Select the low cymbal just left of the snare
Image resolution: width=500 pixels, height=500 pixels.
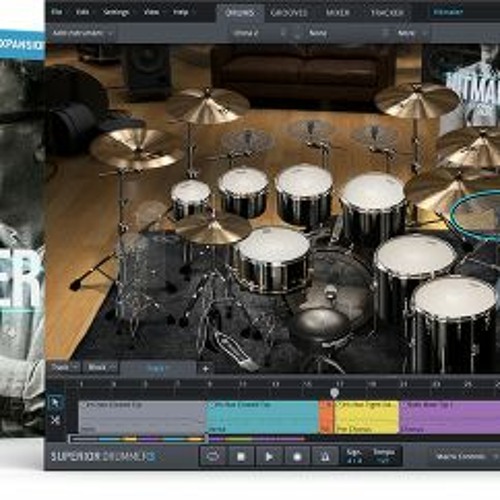click(212, 229)
